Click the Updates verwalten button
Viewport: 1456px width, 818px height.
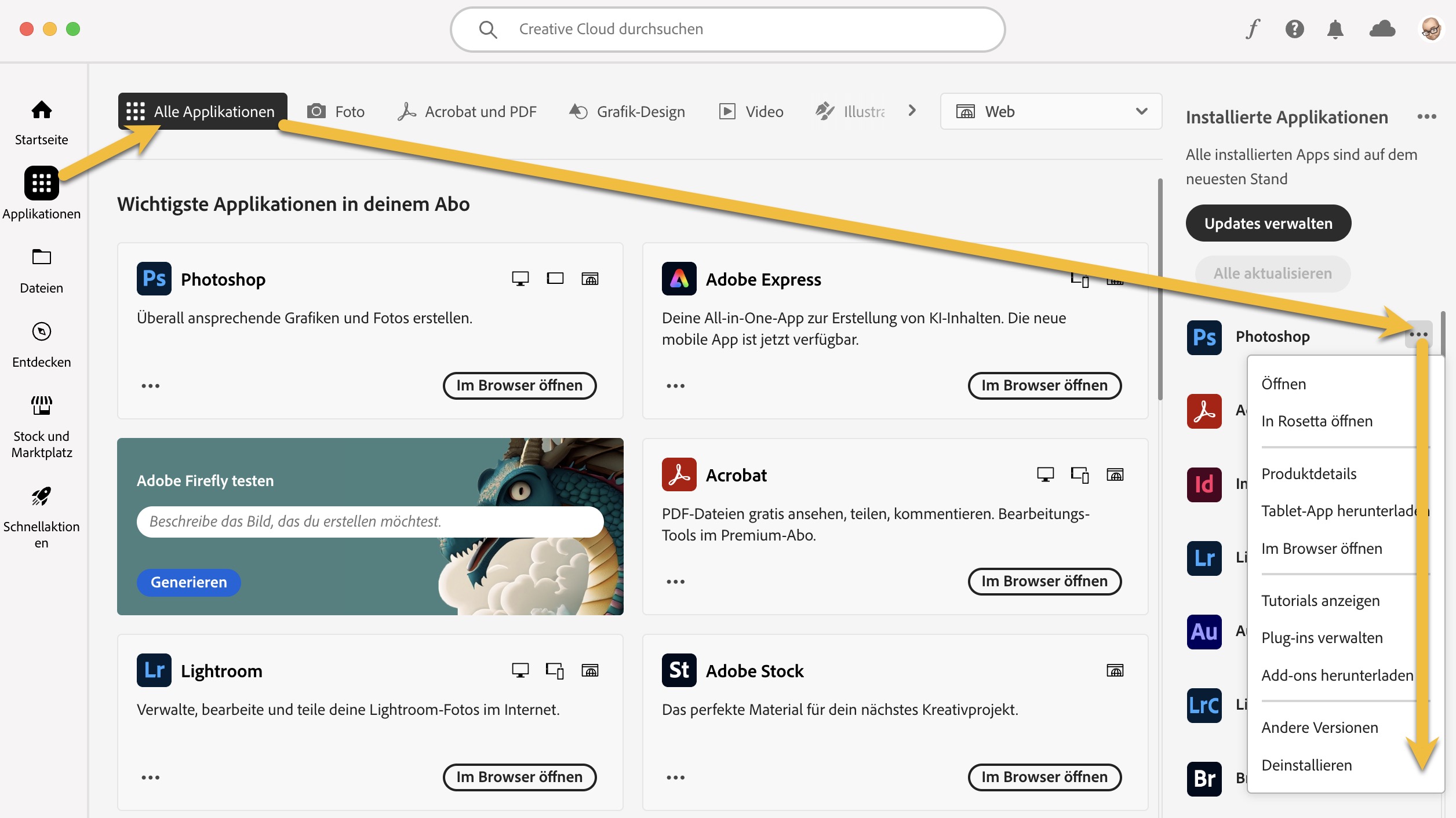pos(1268,224)
